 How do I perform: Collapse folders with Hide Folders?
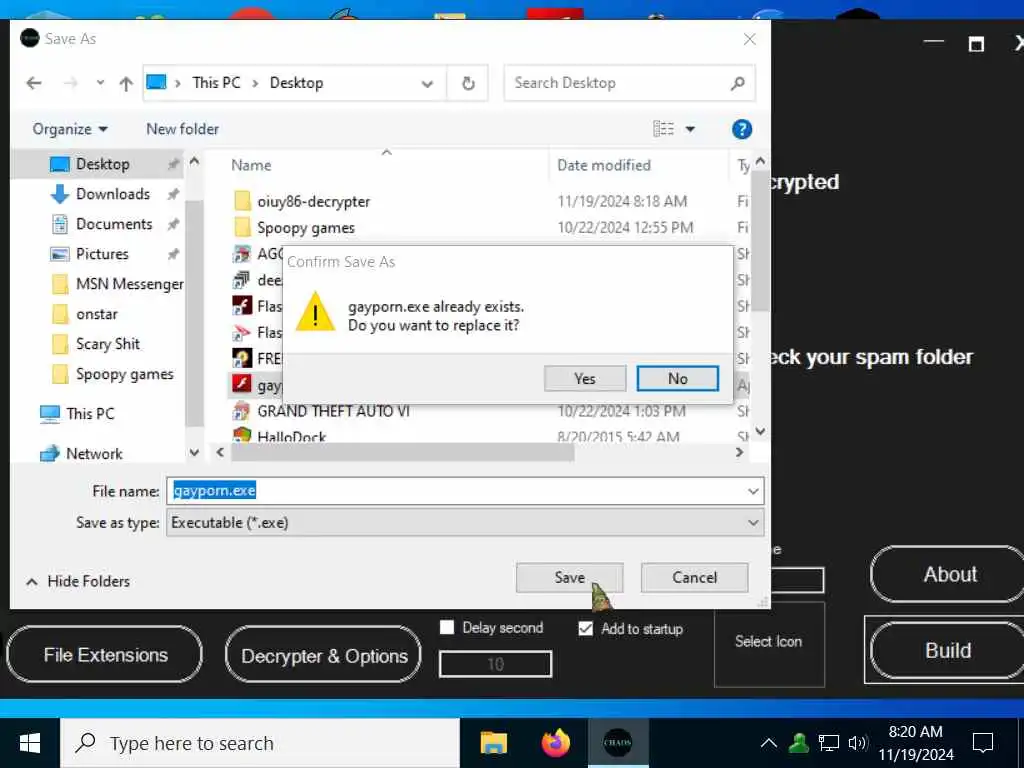tap(78, 581)
